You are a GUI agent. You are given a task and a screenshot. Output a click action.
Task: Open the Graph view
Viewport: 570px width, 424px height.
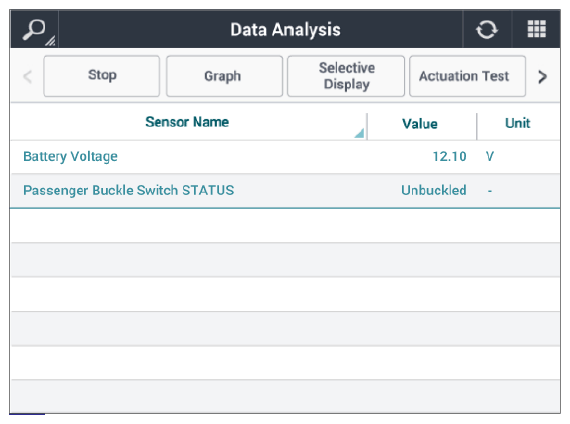pos(224,76)
